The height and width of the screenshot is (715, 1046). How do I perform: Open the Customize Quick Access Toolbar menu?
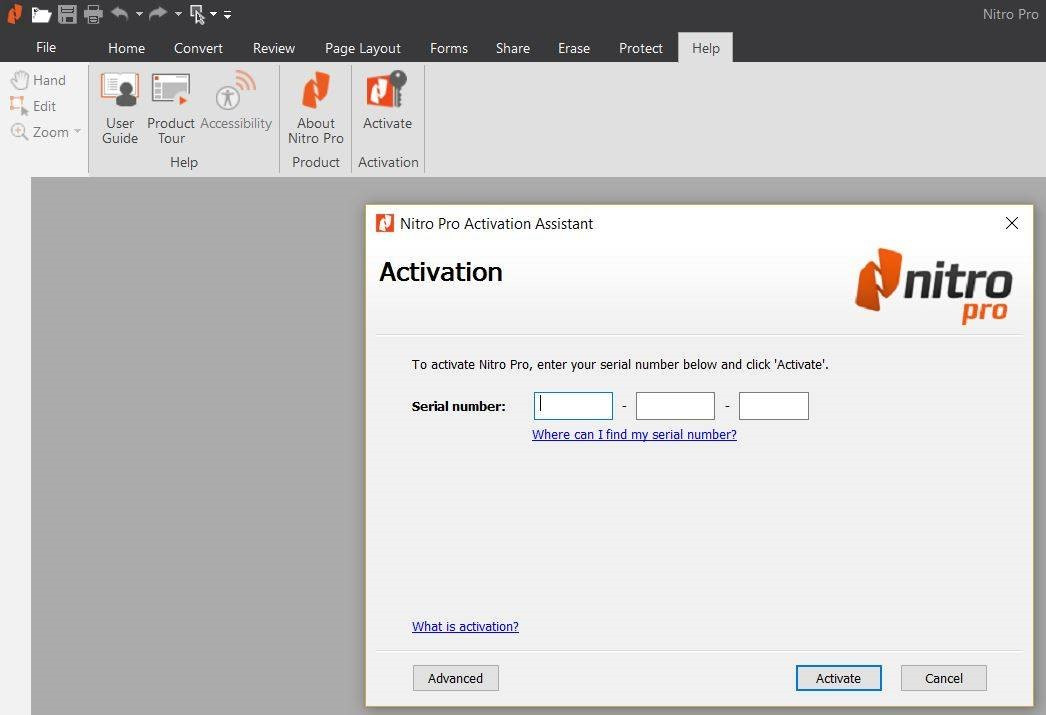click(227, 14)
